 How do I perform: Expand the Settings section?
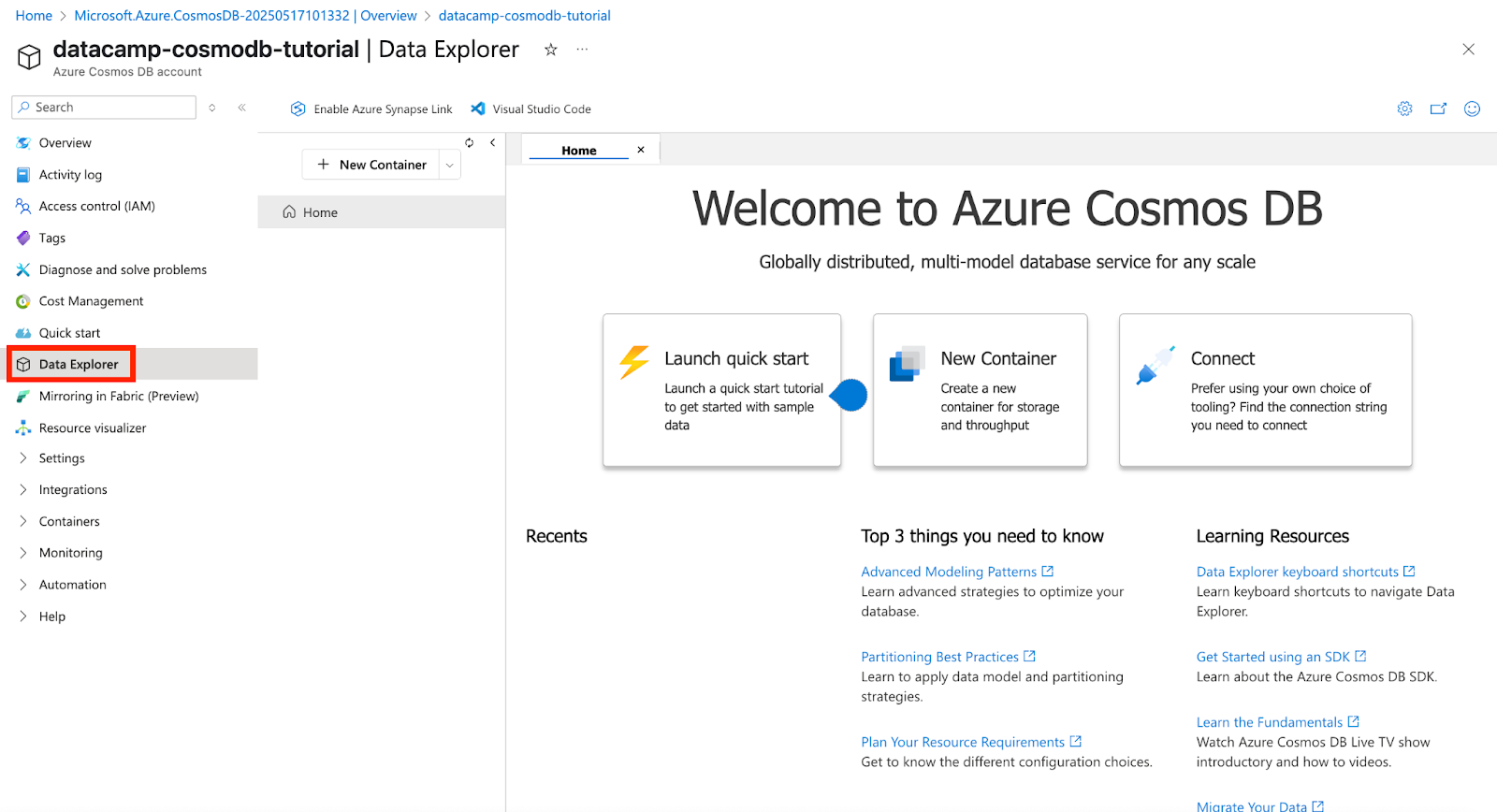[23, 458]
